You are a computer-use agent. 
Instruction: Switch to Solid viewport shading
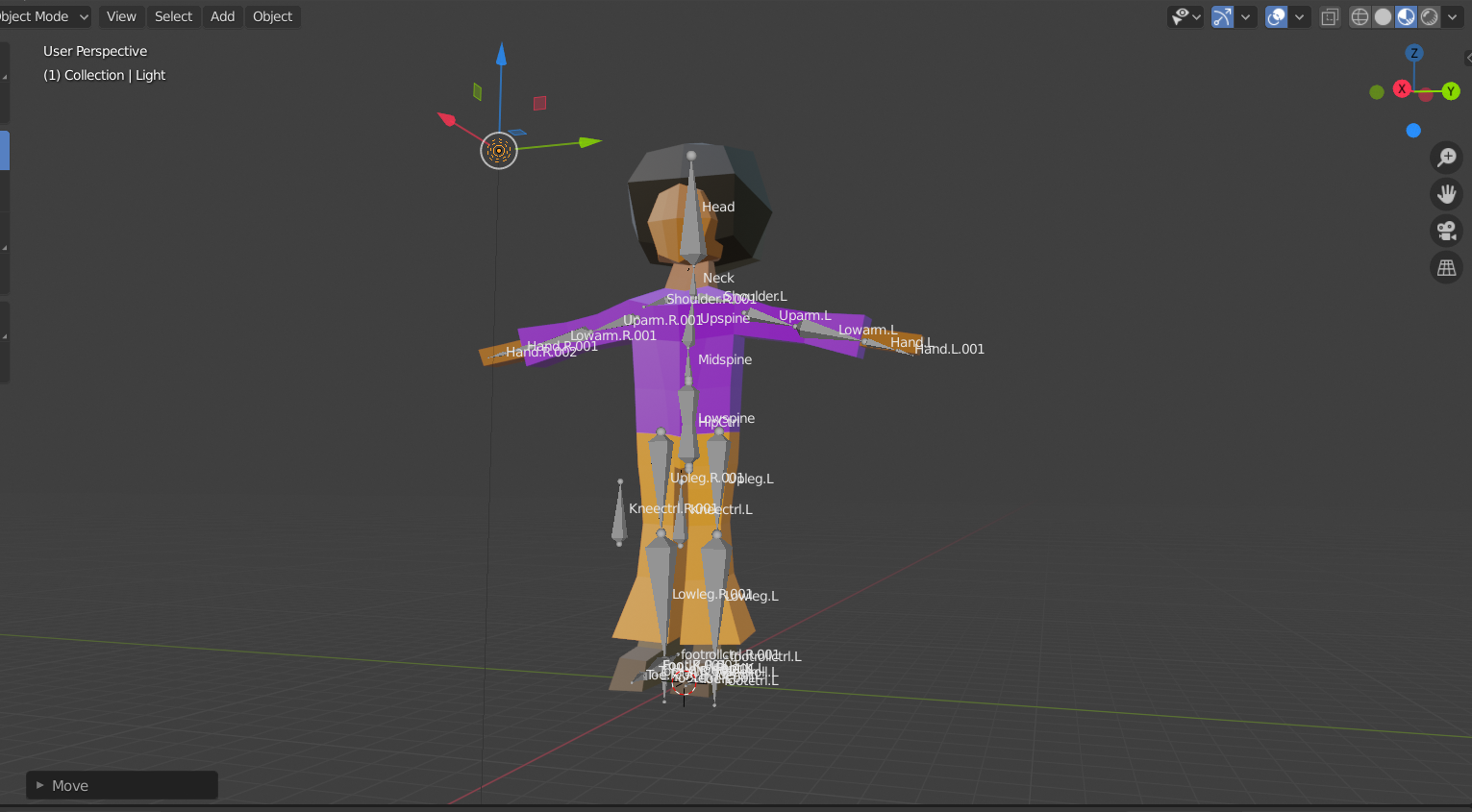pos(1383,16)
